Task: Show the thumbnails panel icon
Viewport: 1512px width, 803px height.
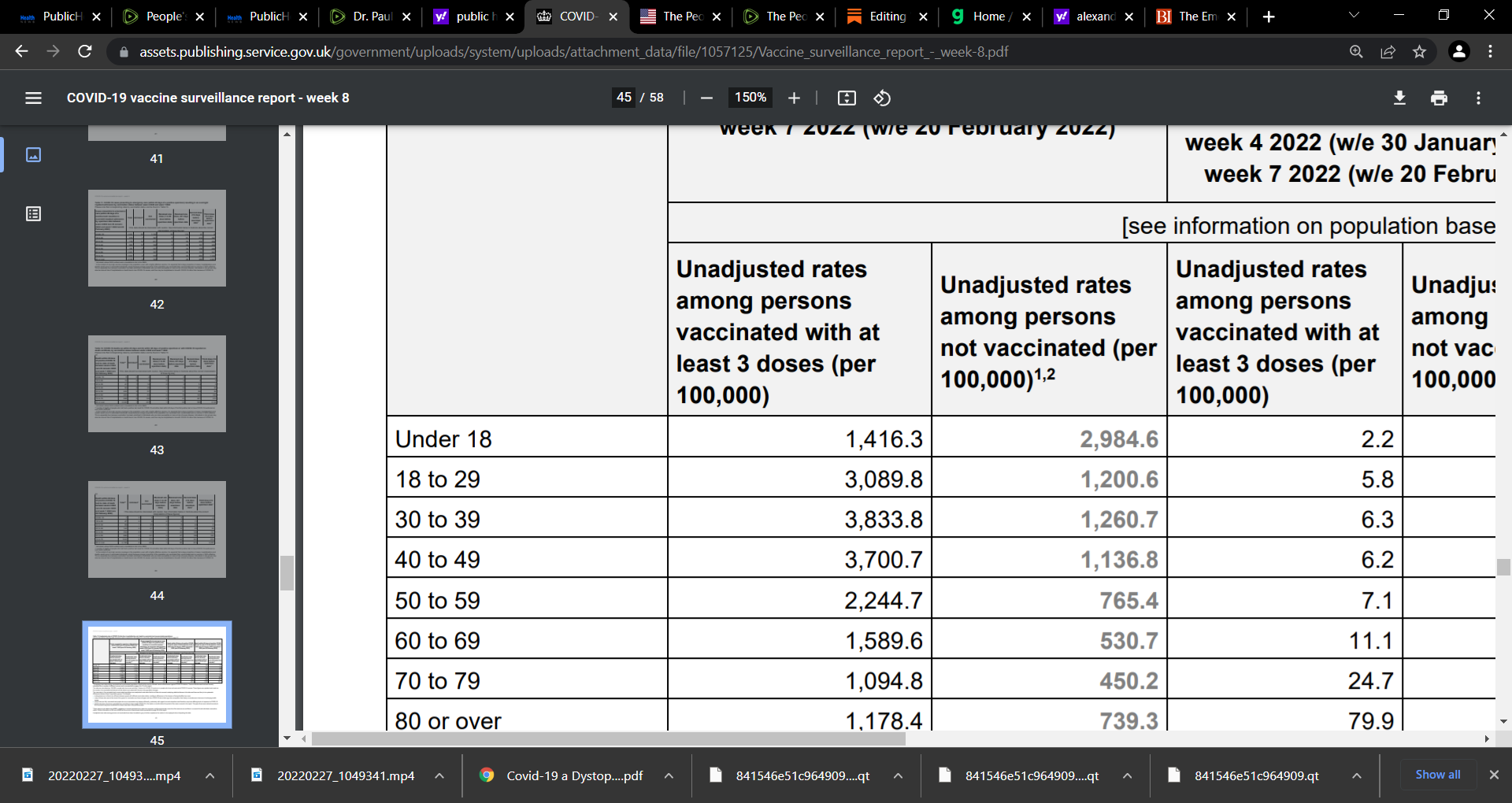Action: (33, 154)
